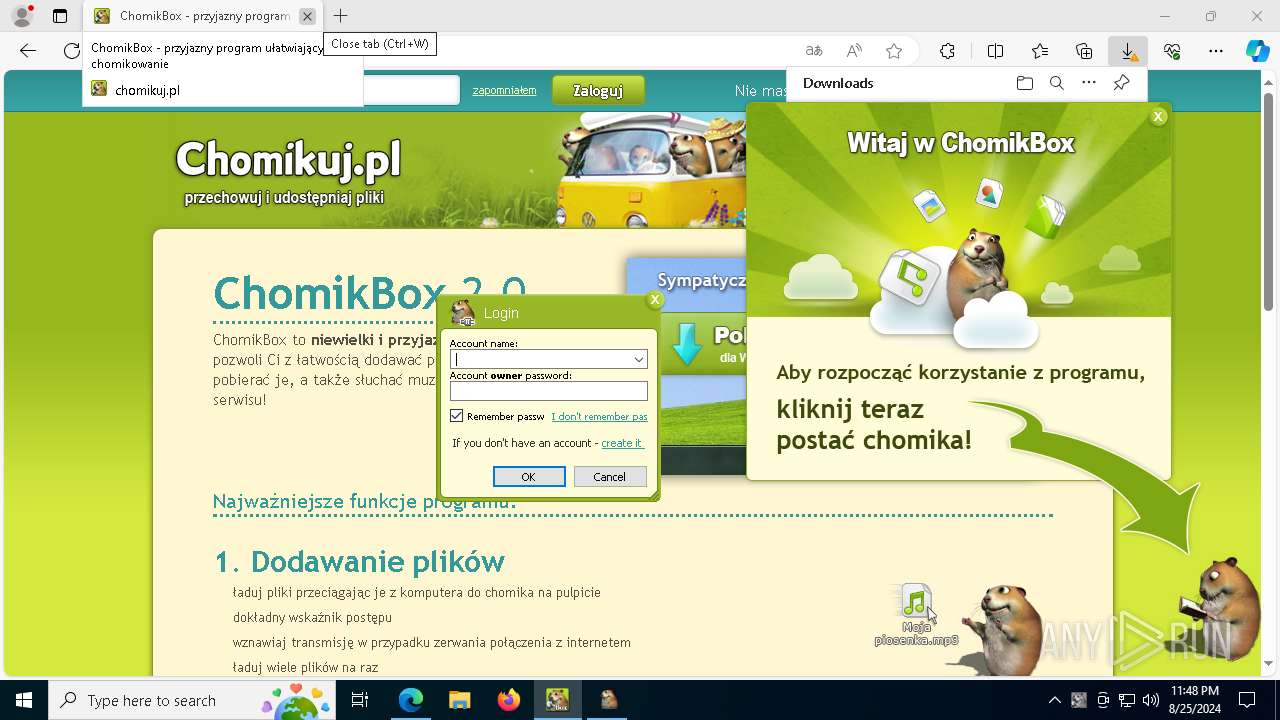Click the taskbar search box
This screenshot has height=720, width=1280.
(192, 700)
